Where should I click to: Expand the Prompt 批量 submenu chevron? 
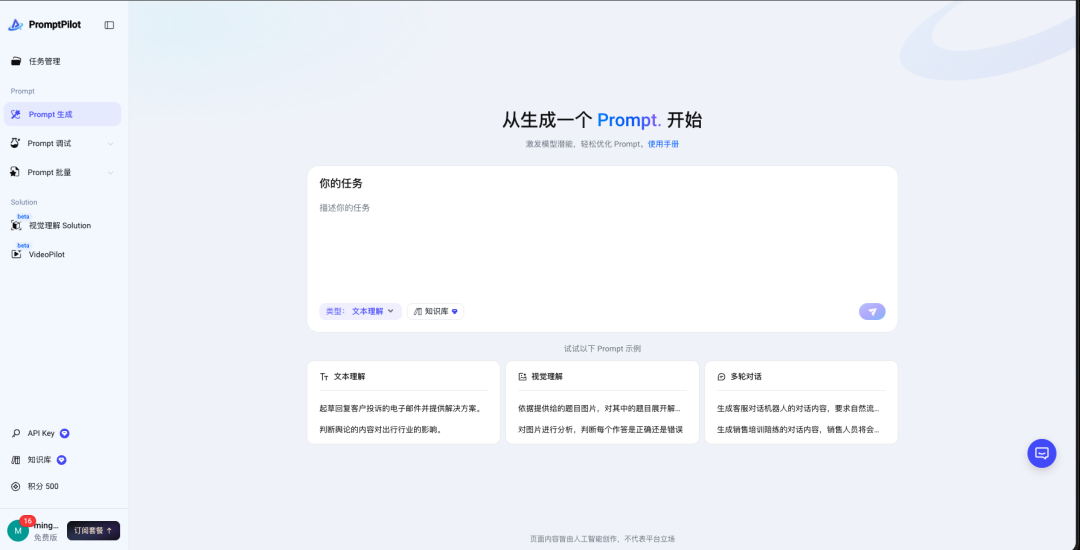110,173
